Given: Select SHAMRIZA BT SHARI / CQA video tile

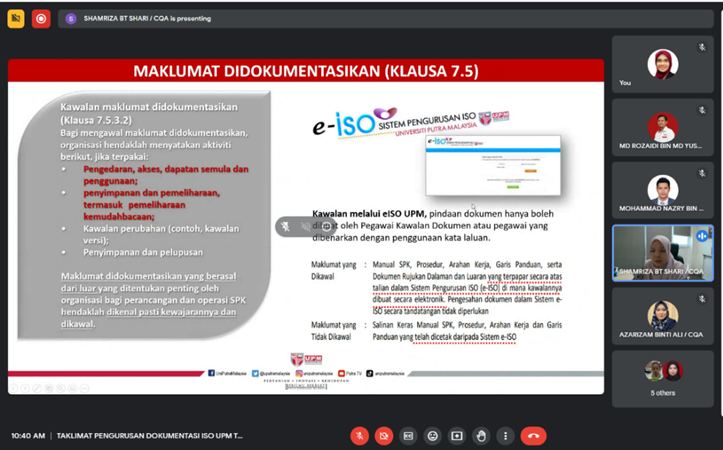Looking at the screenshot, I should click(x=663, y=253).
